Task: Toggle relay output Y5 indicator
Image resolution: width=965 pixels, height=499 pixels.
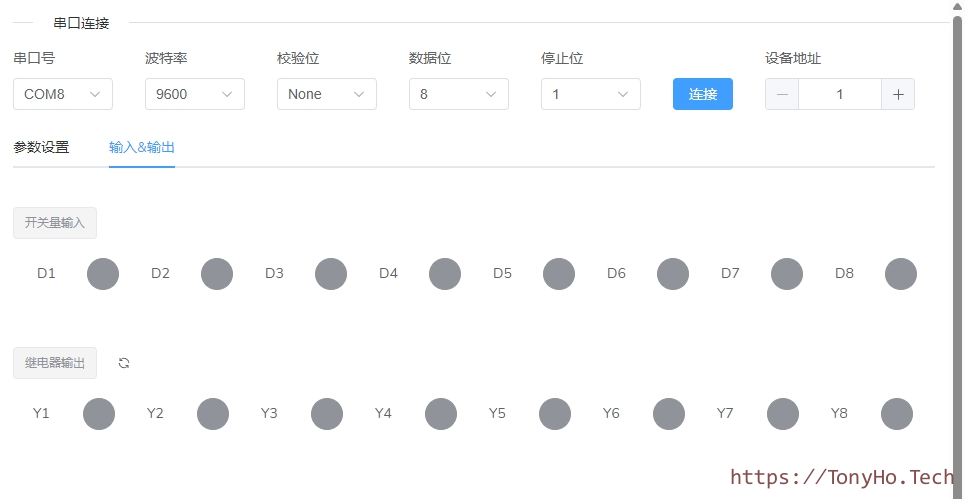Action: click(x=555, y=414)
